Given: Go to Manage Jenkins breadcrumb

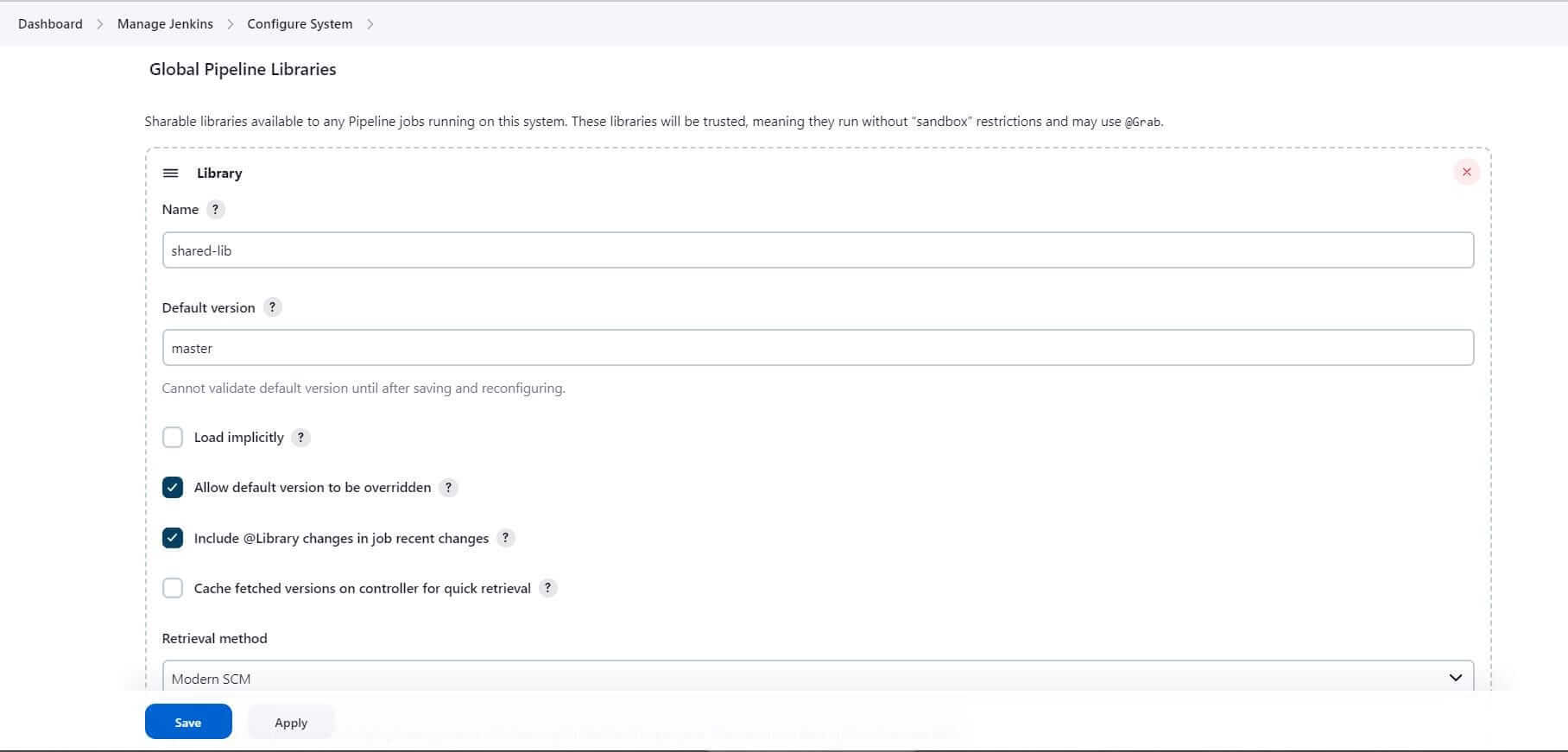Looking at the screenshot, I should tap(165, 24).
